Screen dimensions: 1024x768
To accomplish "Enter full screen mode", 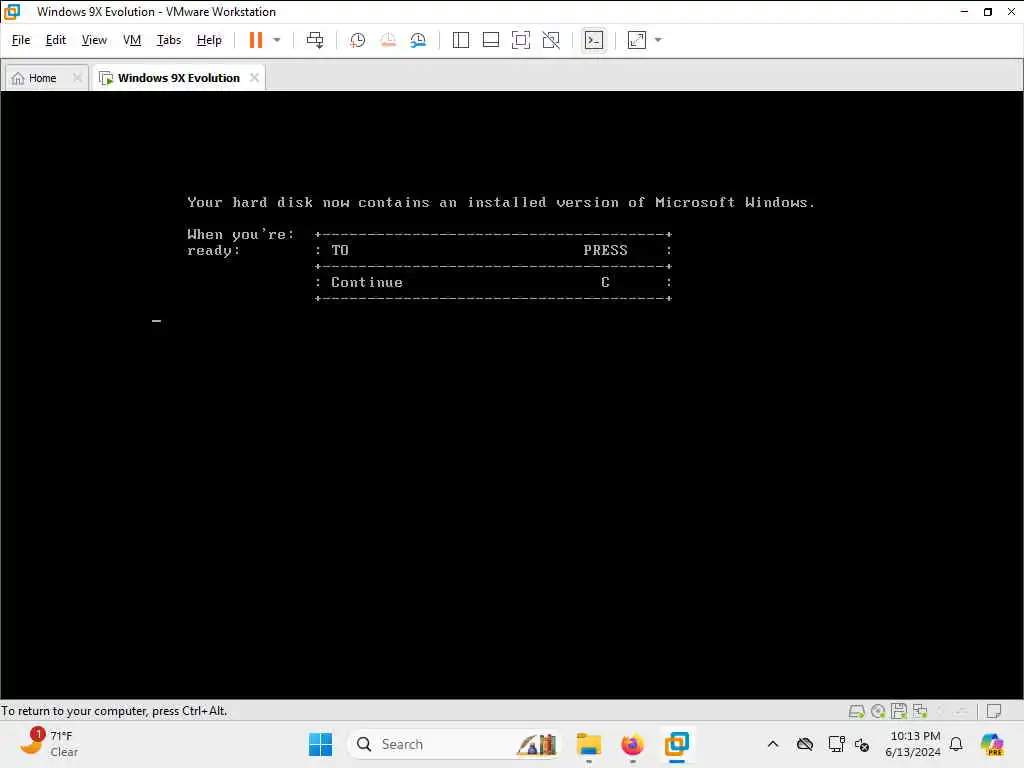I will click(x=520, y=40).
